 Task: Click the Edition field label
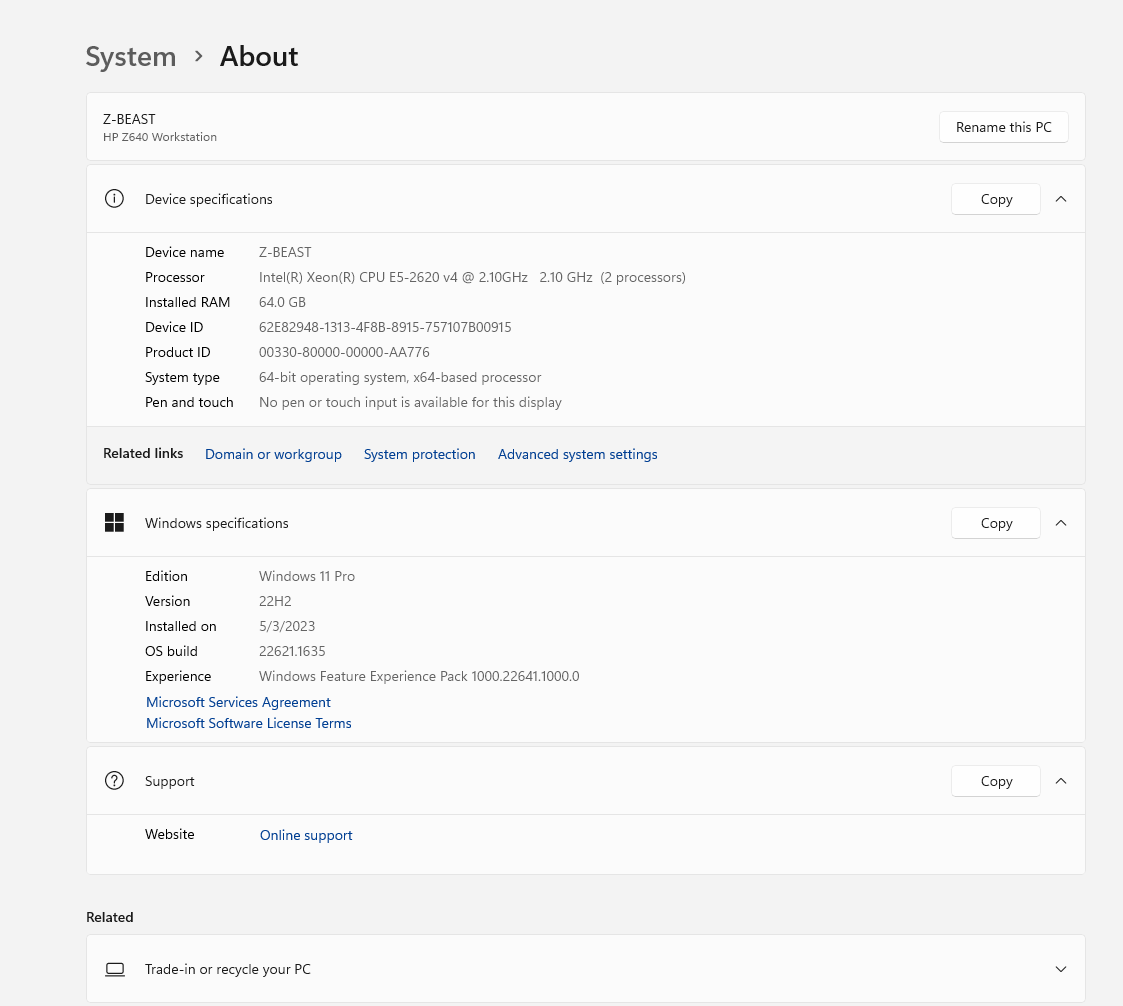tap(166, 576)
